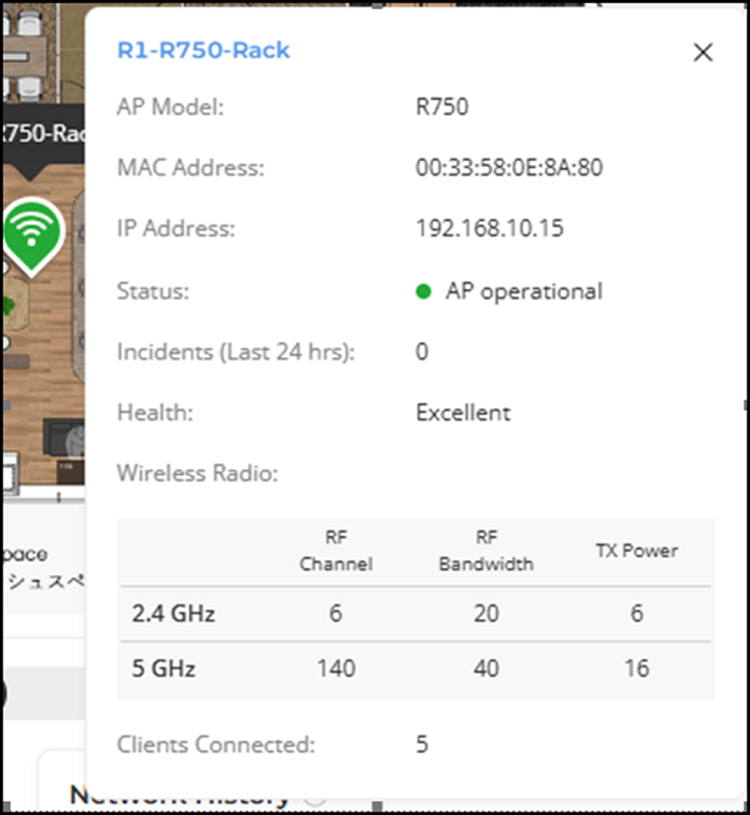Image resolution: width=750 pixels, height=815 pixels.
Task: Click the Clients Connected count
Action: 421,744
